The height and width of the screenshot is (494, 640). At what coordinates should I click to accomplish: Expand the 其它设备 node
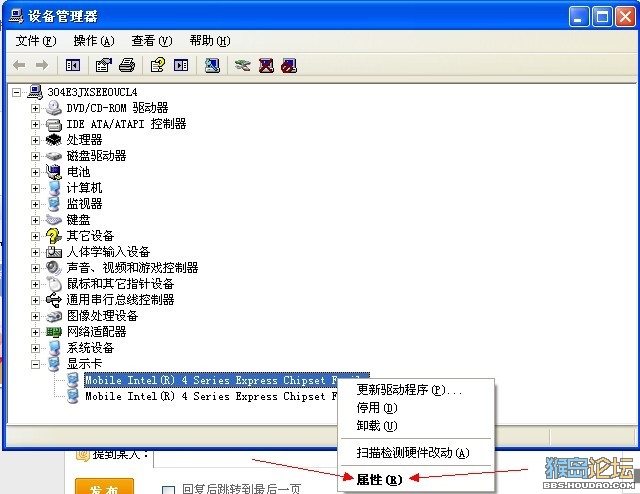[x=36, y=236]
